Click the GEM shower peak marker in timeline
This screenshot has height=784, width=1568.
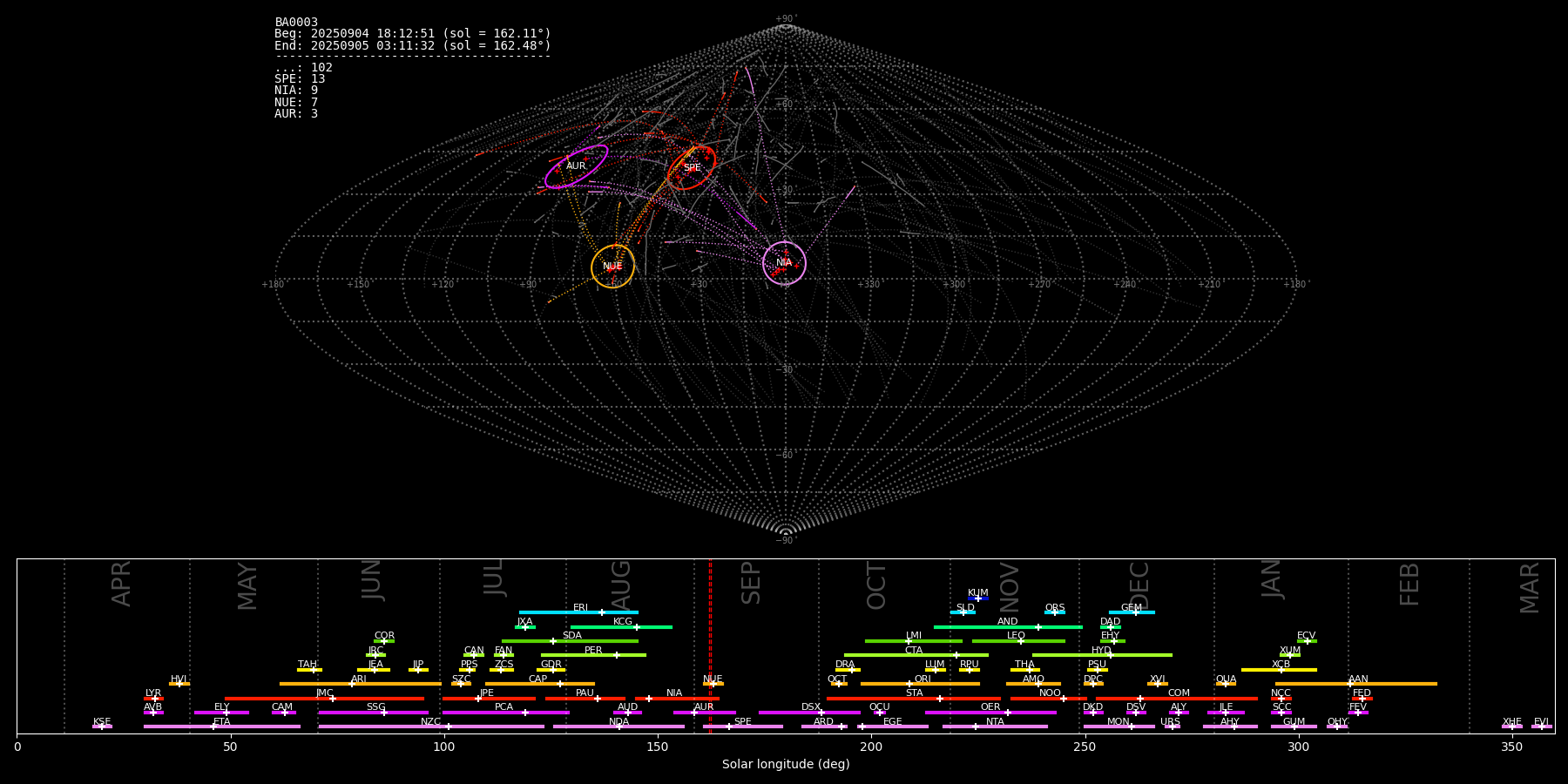coord(1135,612)
